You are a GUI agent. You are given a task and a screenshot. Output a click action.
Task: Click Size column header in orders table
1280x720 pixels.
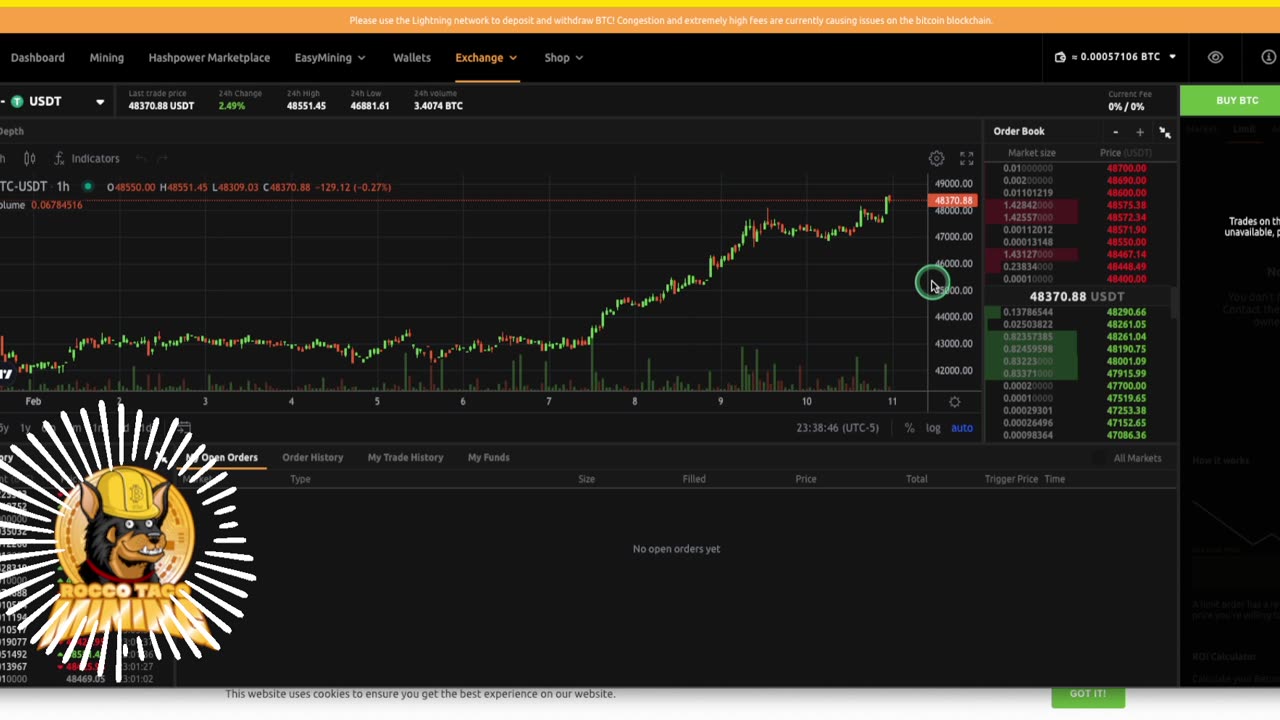(586, 479)
